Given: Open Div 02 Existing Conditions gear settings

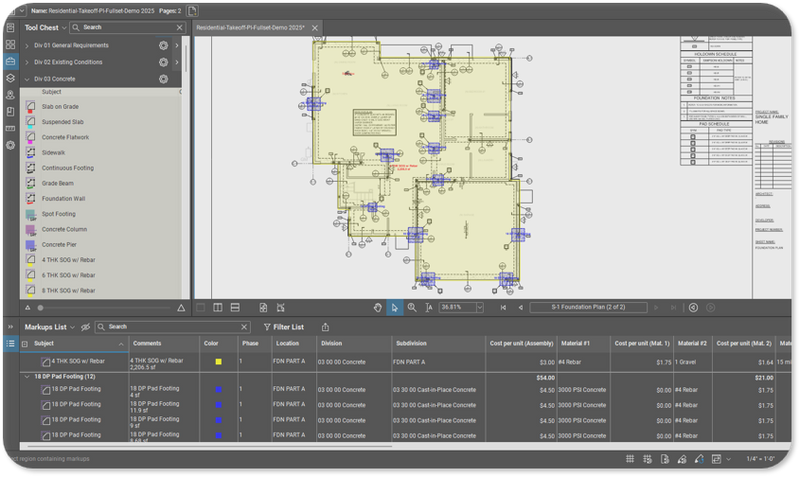Looking at the screenshot, I should coord(163,62).
